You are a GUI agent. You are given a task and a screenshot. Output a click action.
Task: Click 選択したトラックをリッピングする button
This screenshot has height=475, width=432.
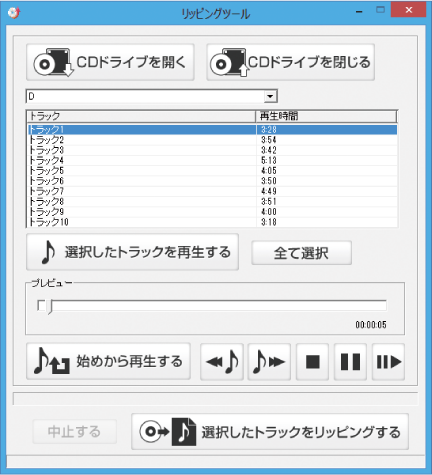point(270,432)
